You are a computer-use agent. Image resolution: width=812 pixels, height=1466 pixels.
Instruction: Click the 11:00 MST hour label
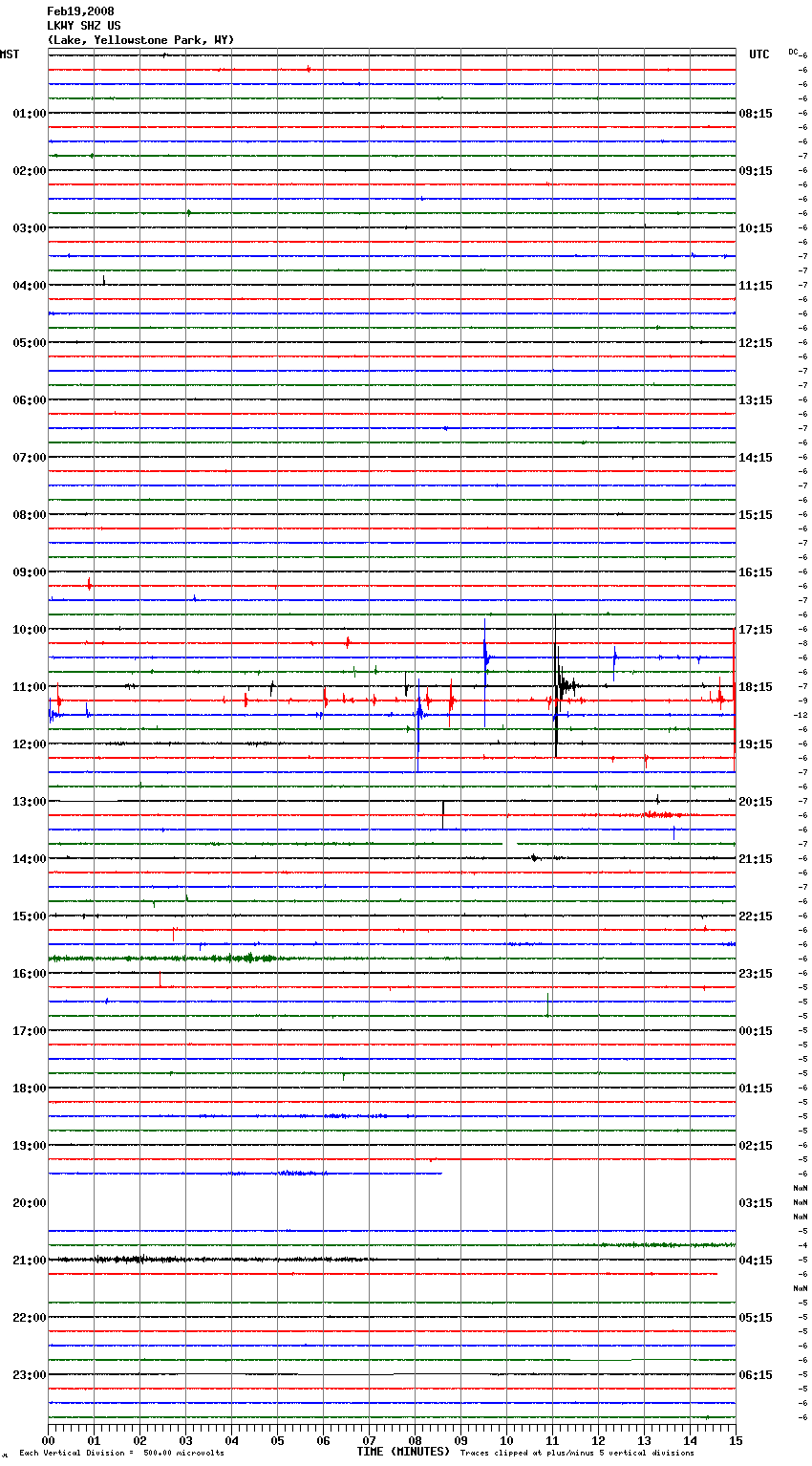[x=30, y=687]
